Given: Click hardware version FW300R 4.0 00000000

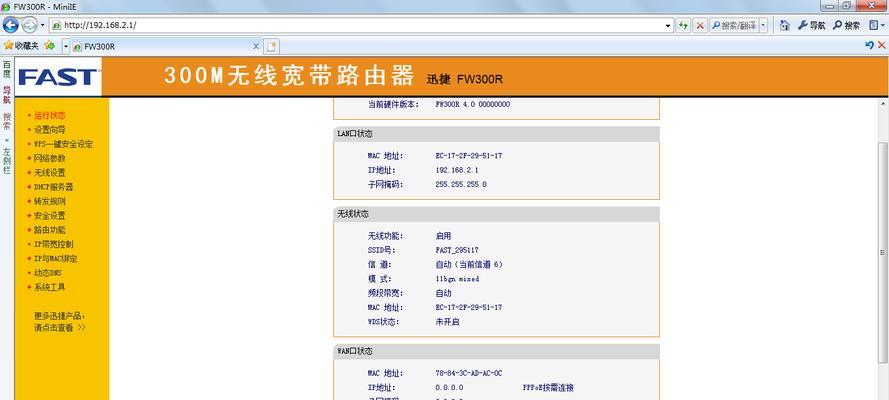Looking at the screenshot, I should tap(472, 104).
